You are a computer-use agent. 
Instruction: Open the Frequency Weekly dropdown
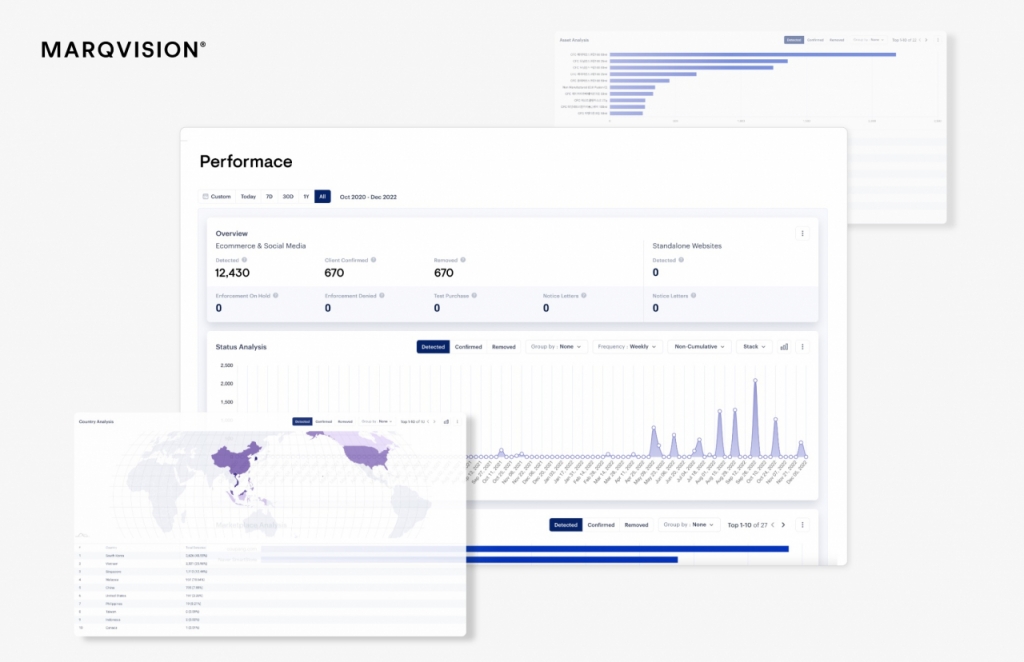click(627, 347)
